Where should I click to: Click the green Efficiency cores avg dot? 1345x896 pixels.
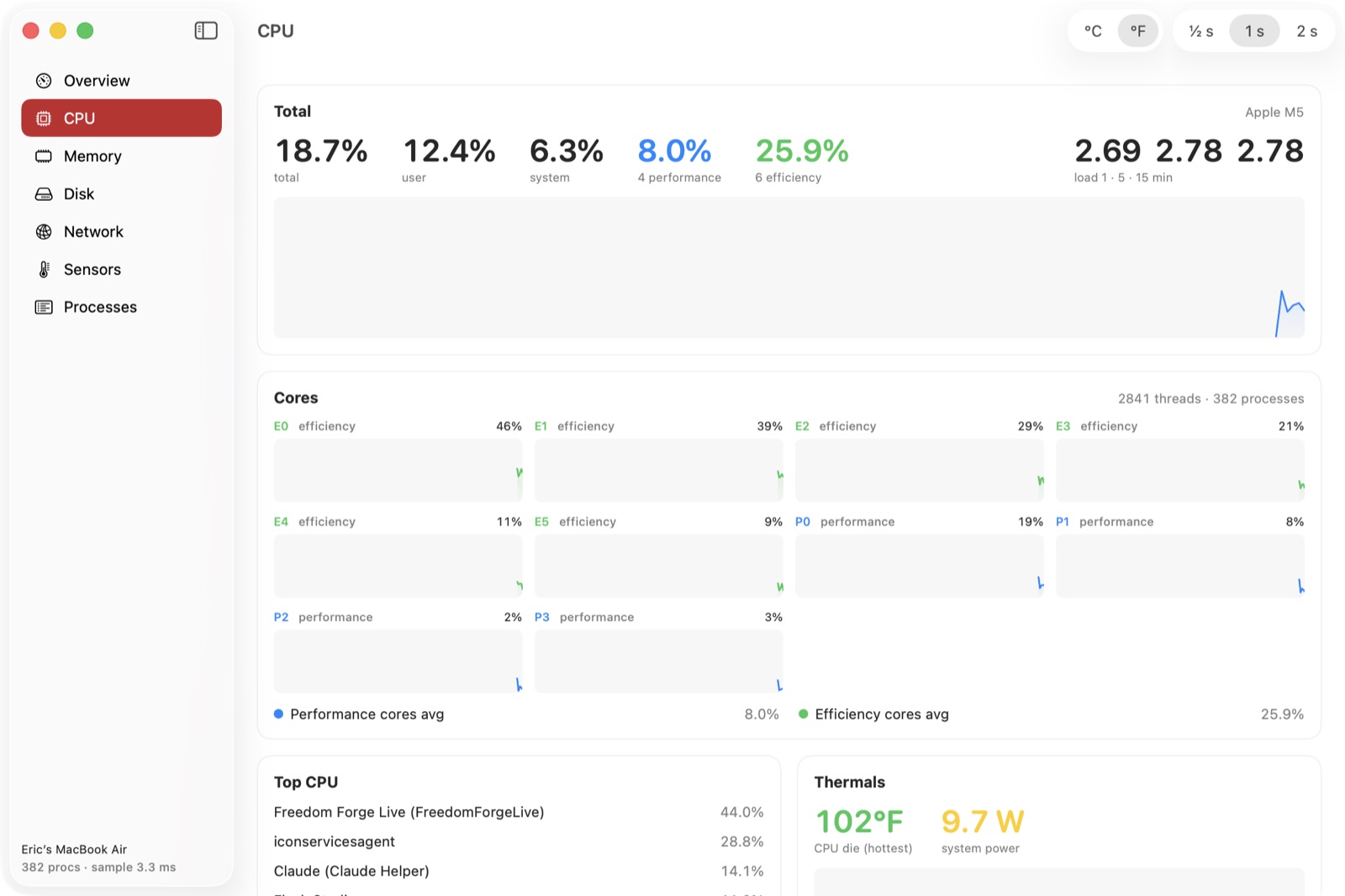(x=804, y=714)
